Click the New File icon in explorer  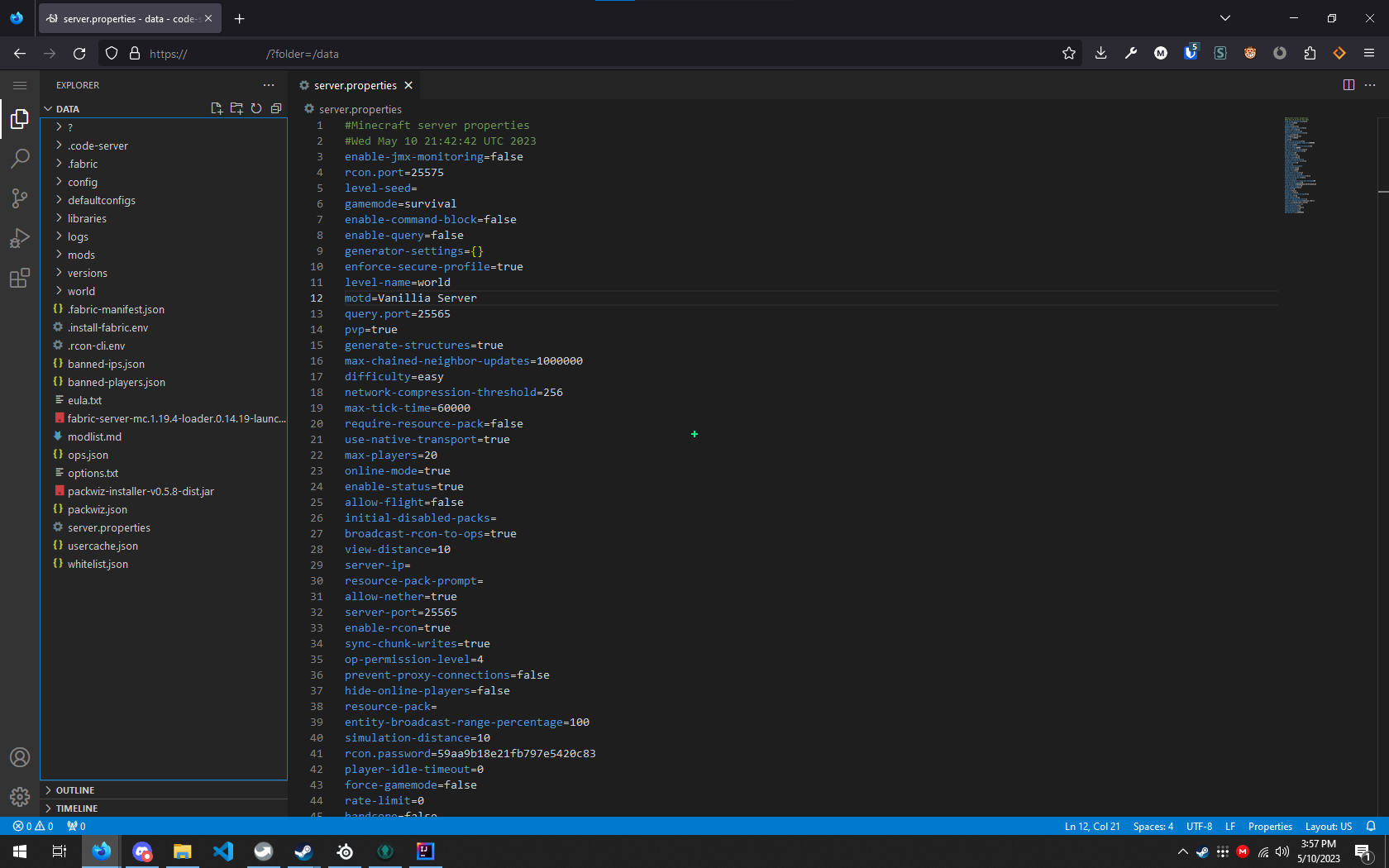tap(217, 108)
